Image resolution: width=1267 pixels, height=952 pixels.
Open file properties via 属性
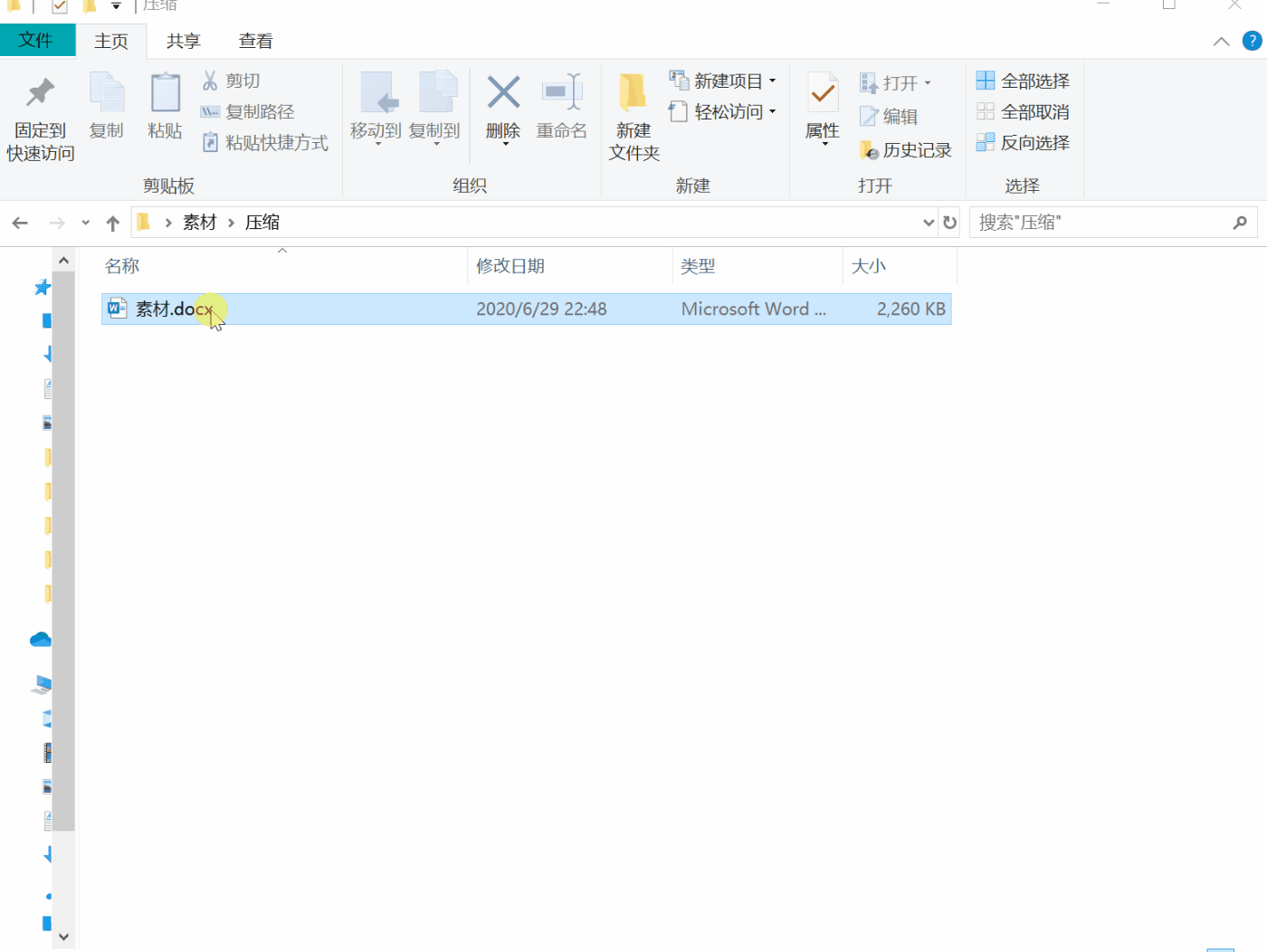823,109
